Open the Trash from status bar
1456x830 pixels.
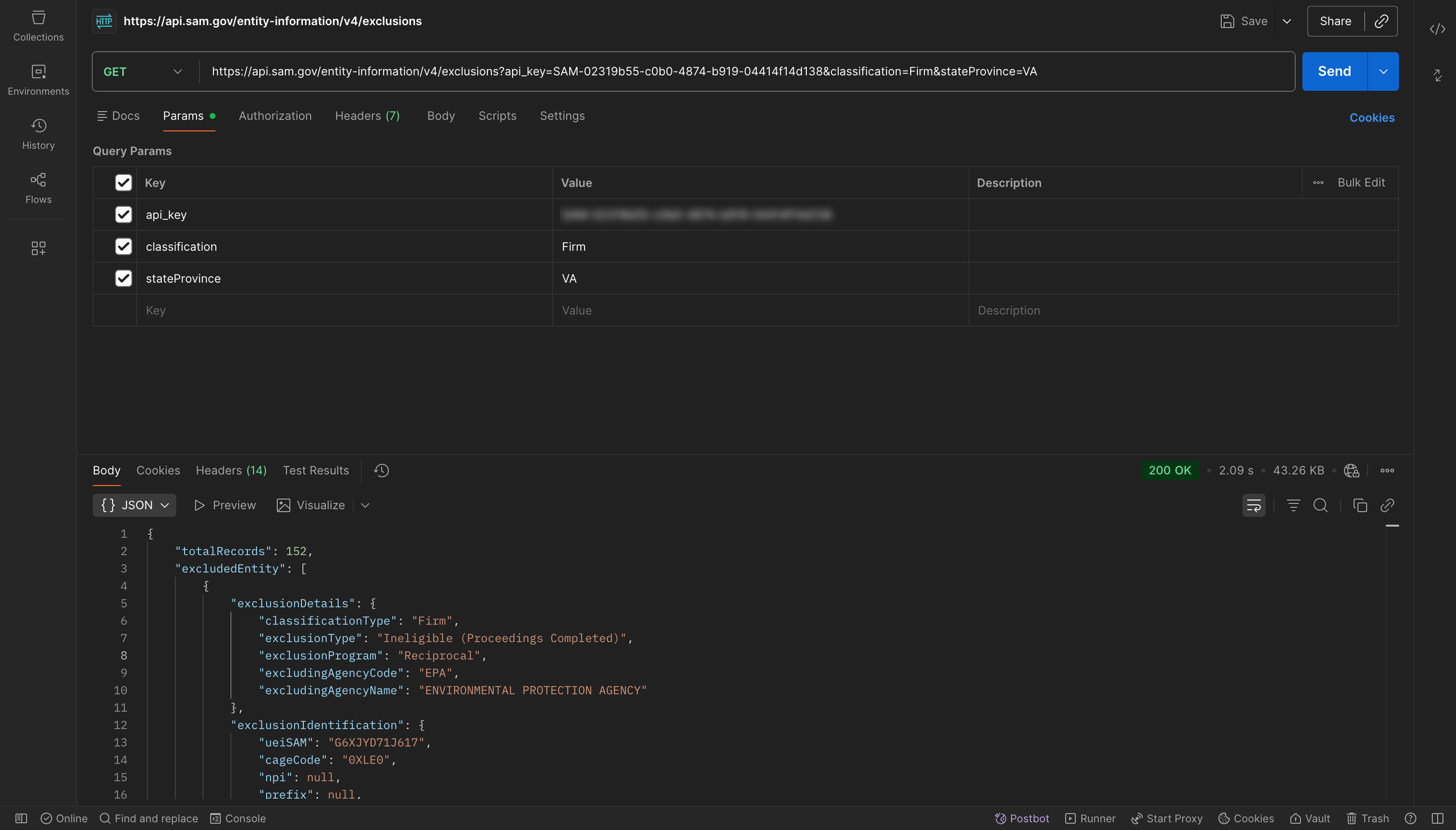tap(1367, 818)
